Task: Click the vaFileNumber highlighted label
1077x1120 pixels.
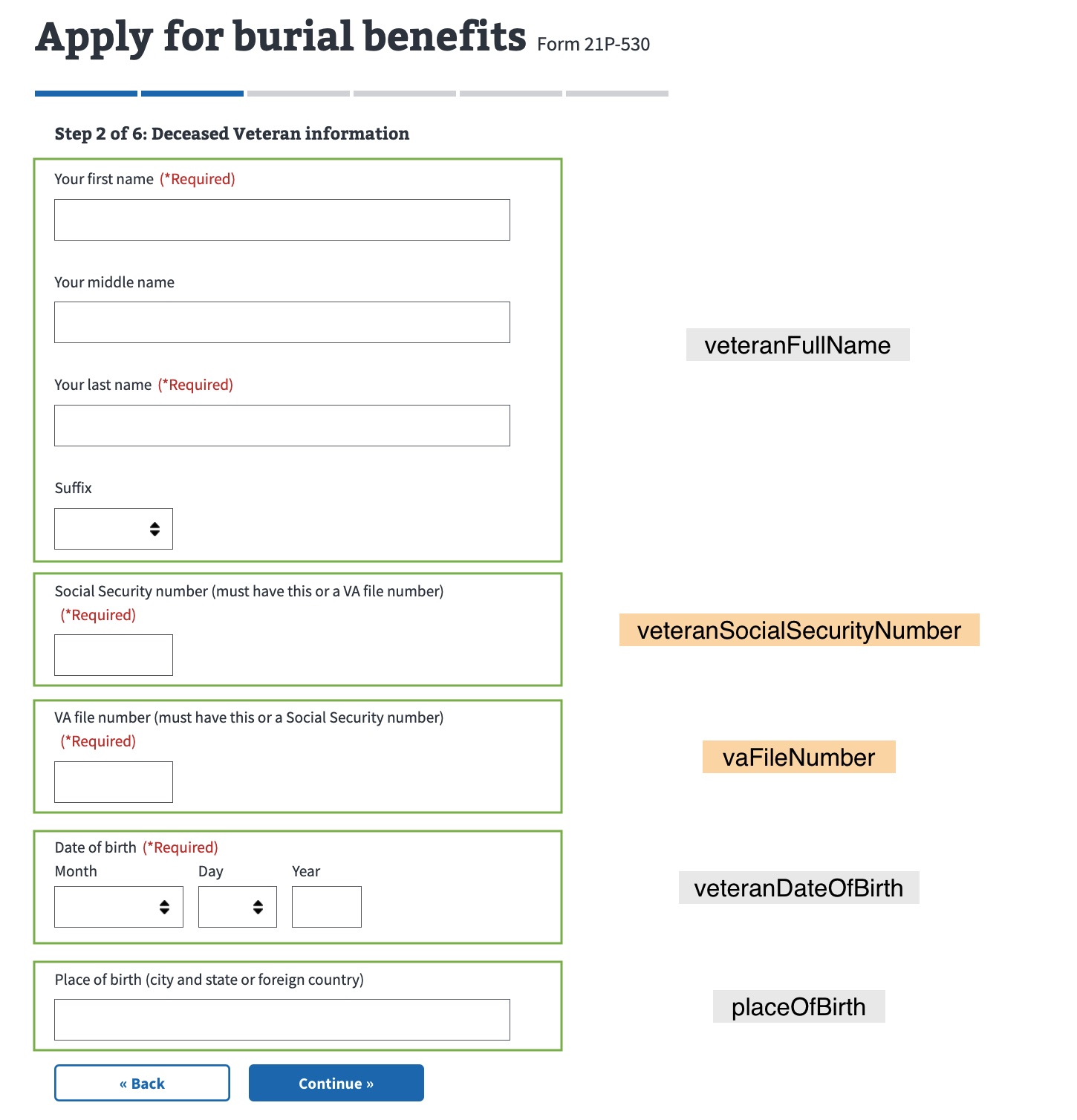Action: tap(798, 757)
